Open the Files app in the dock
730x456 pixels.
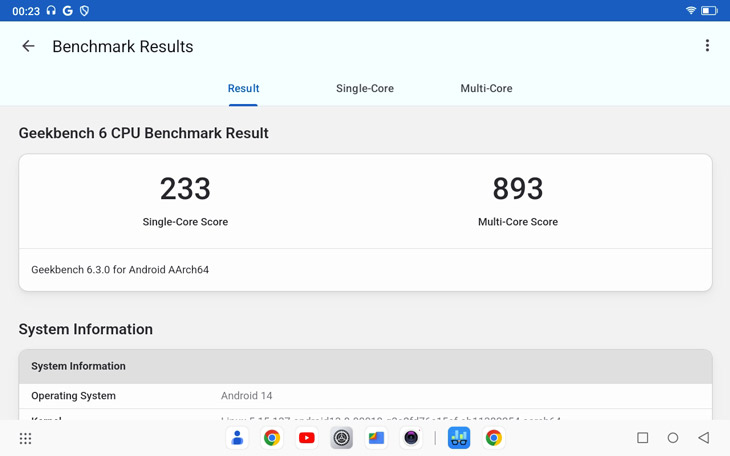(376, 438)
